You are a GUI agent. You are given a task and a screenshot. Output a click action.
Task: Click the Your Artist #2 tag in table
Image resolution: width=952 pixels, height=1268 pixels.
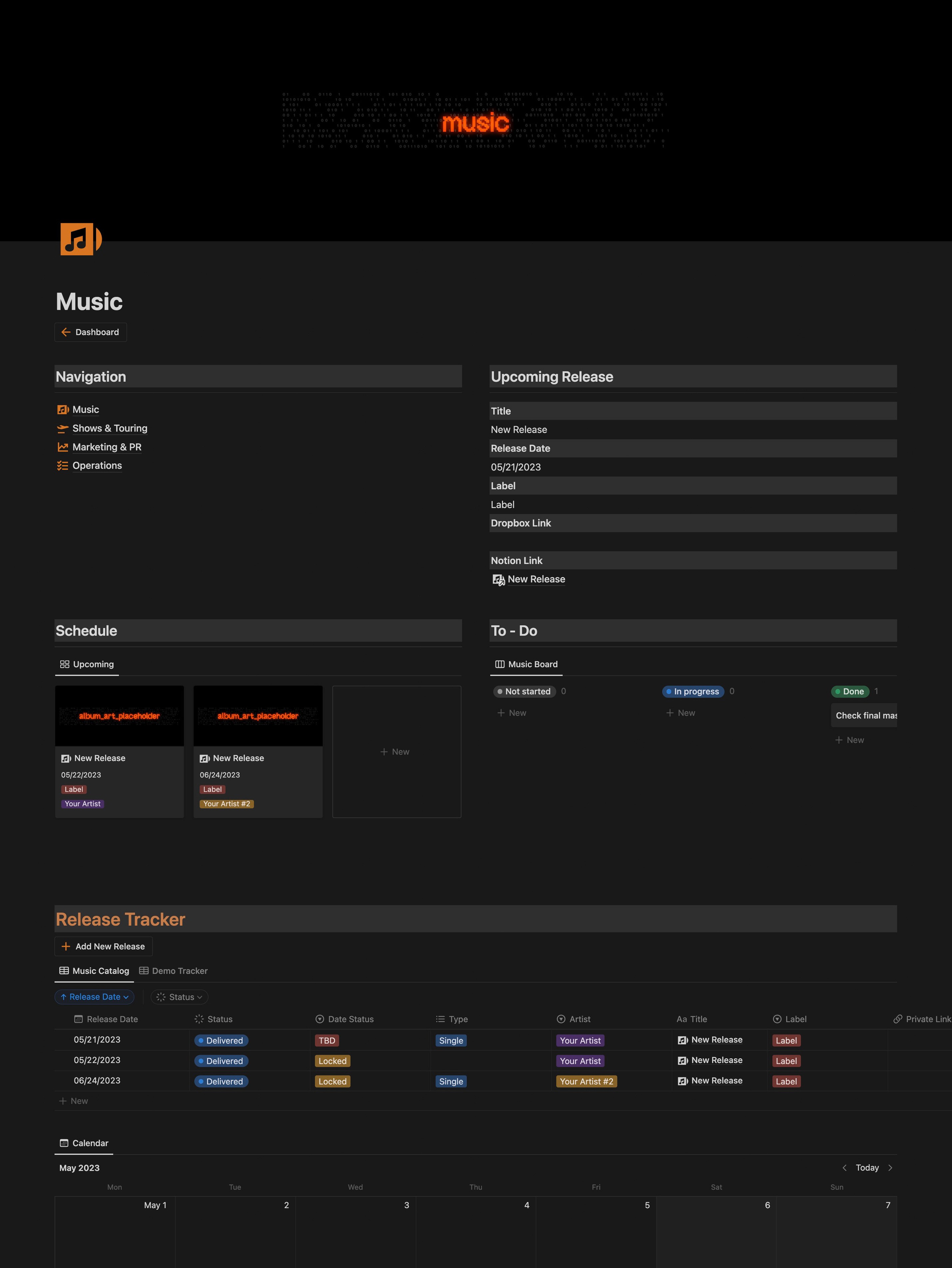(x=586, y=1082)
